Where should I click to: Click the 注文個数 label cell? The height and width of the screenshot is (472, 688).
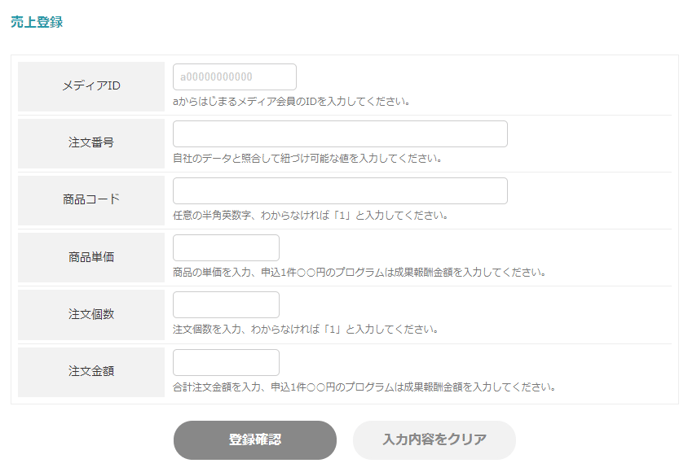point(91,315)
